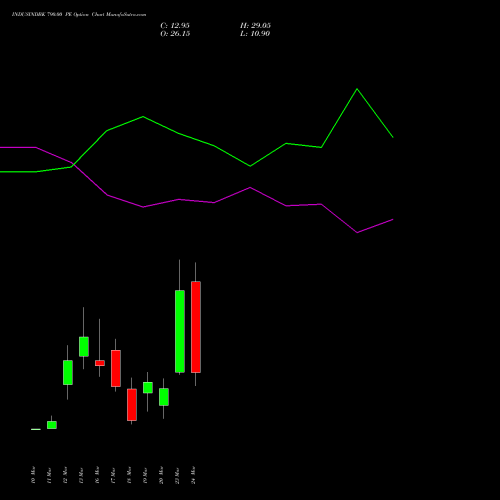
Task: Click the highest peak of the green indicator line
Action: pyautogui.click(x=357, y=89)
